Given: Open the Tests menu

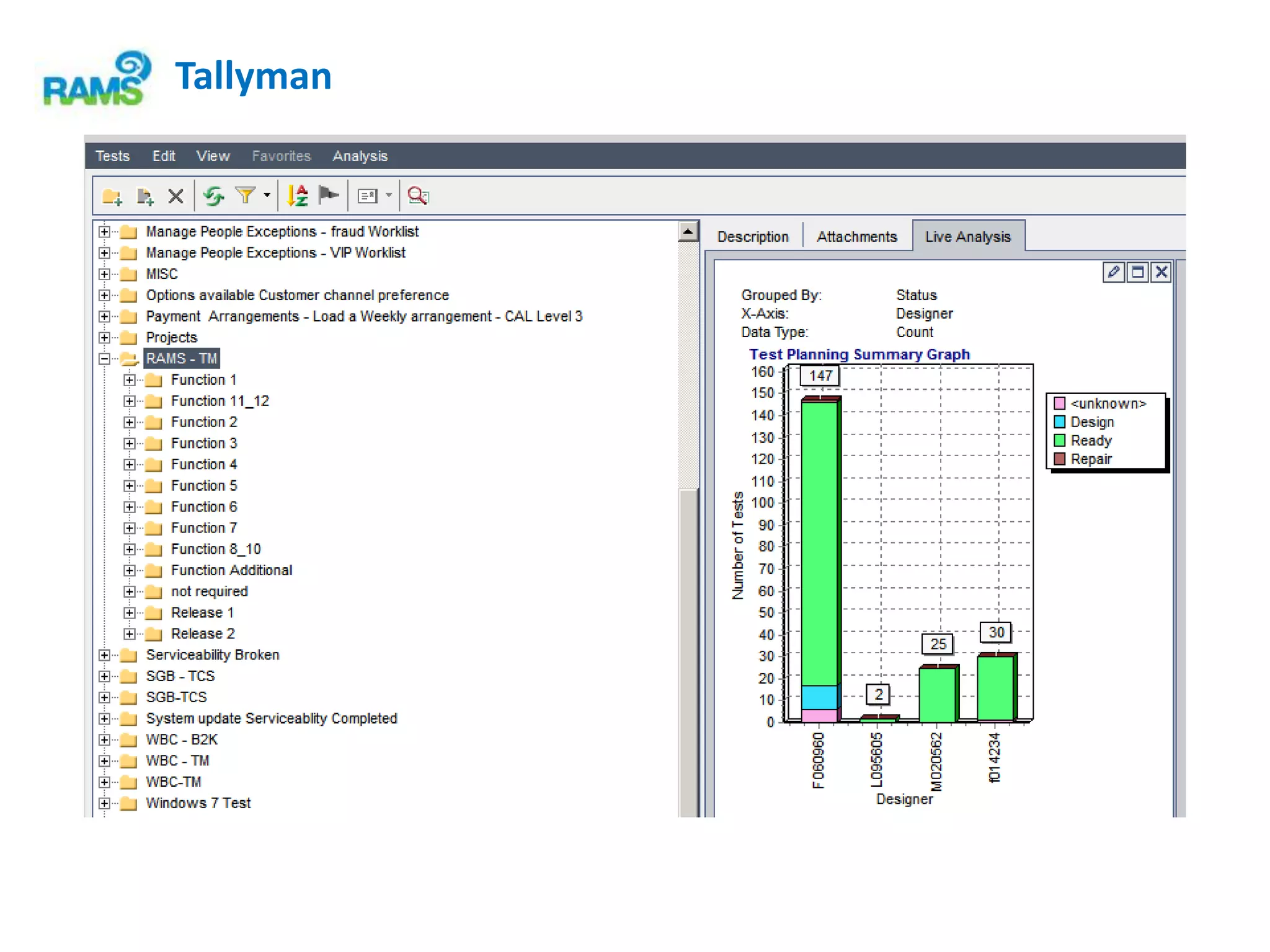Looking at the screenshot, I should tap(112, 156).
